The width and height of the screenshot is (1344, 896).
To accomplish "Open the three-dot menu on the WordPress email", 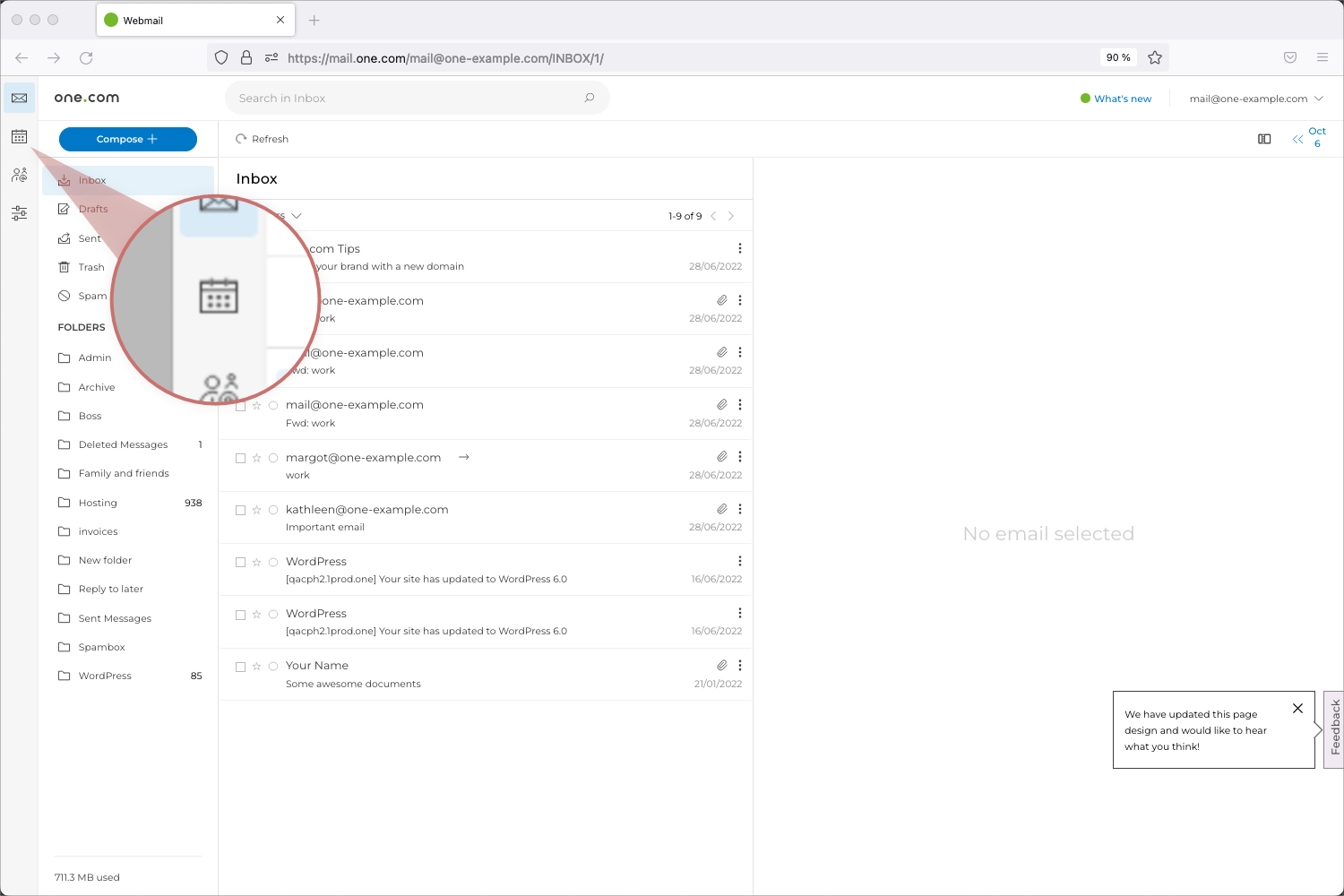I will pos(740,561).
